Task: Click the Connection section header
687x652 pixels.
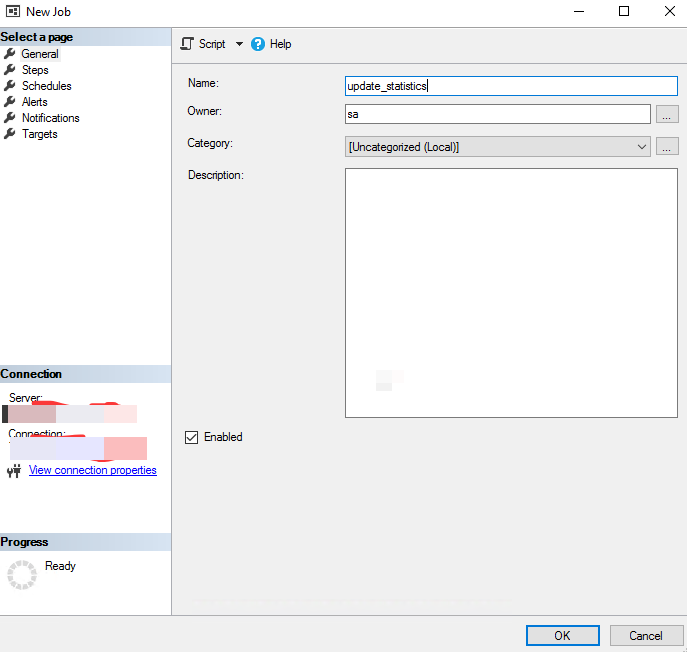Action: coord(85,374)
